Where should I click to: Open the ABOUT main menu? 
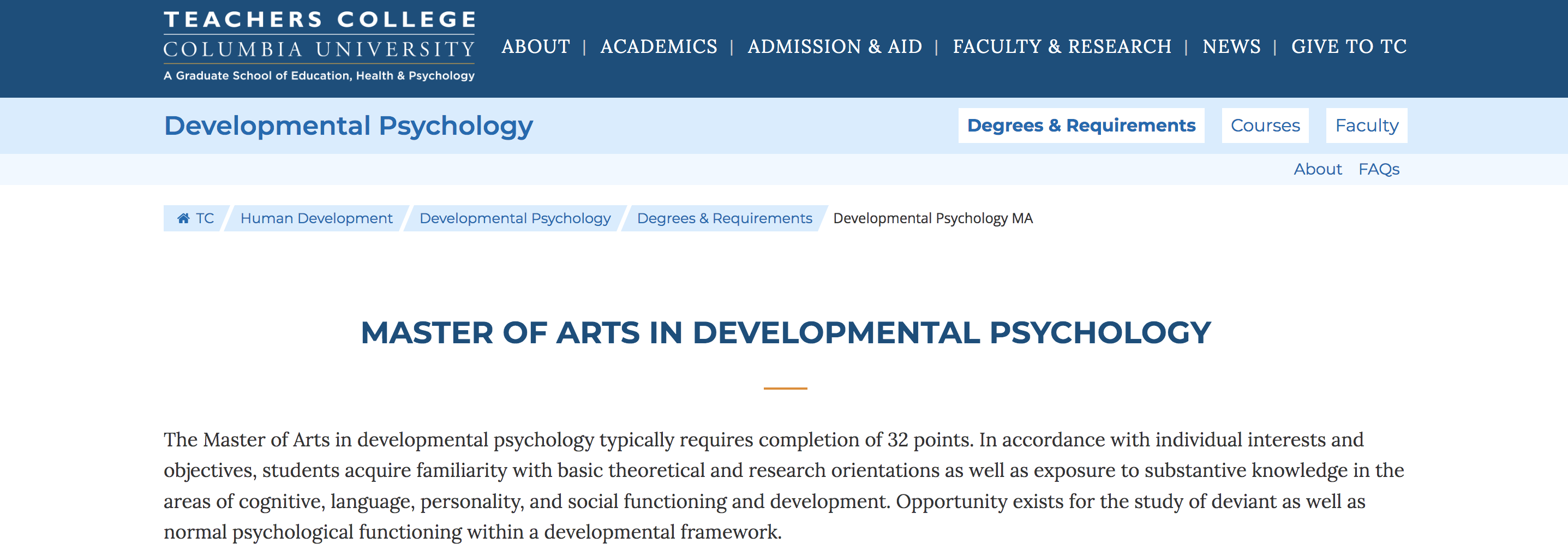click(536, 46)
